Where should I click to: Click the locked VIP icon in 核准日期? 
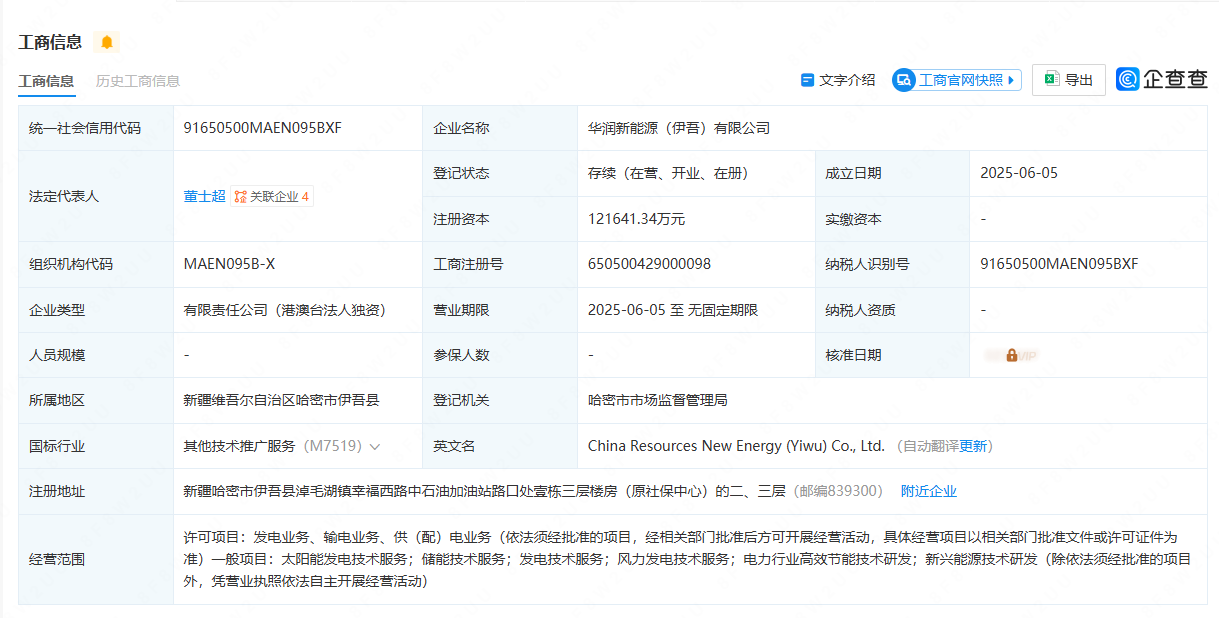click(x=1011, y=355)
